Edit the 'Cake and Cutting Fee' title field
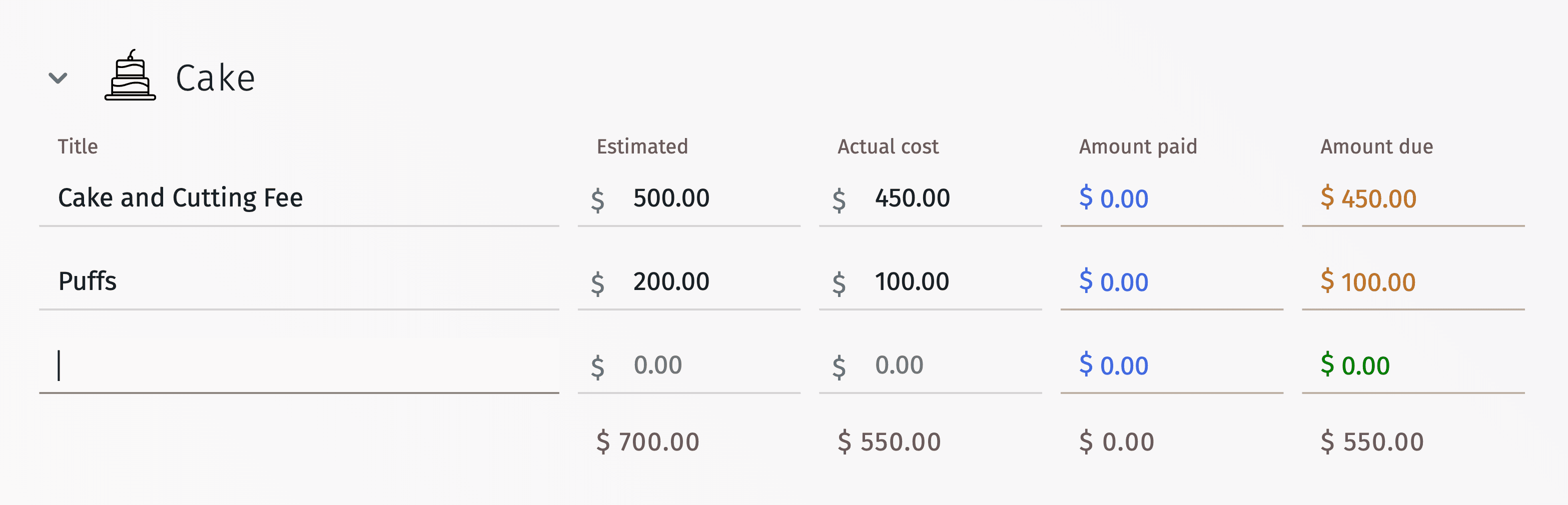 [x=298, y=198]
